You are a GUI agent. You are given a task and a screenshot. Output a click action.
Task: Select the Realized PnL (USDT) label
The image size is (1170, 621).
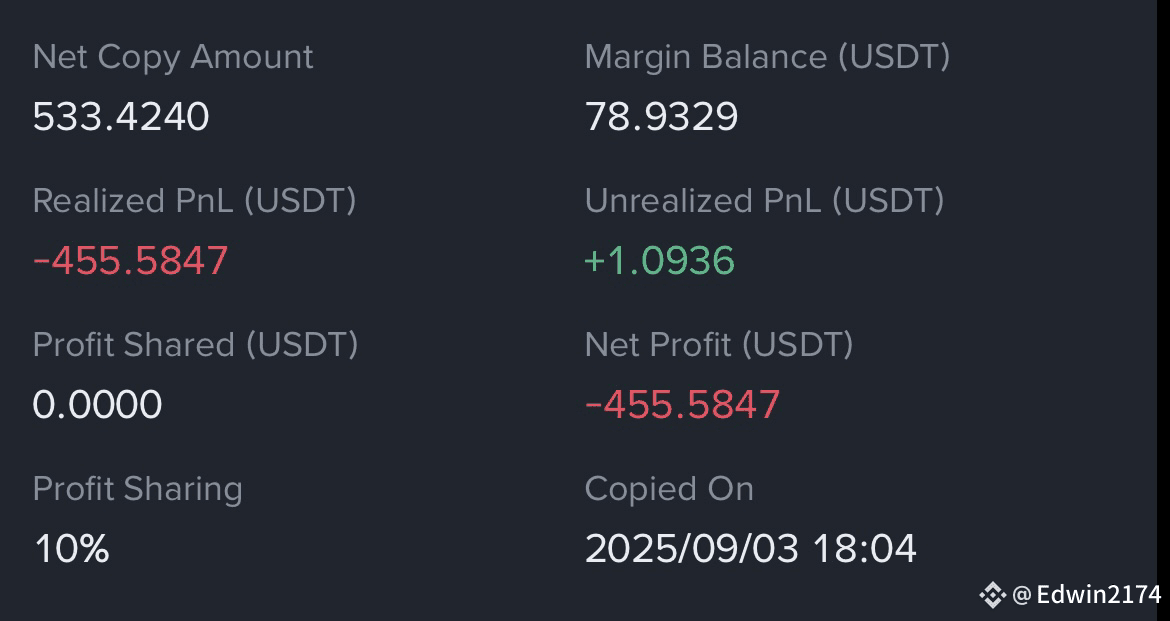point(195,201)
